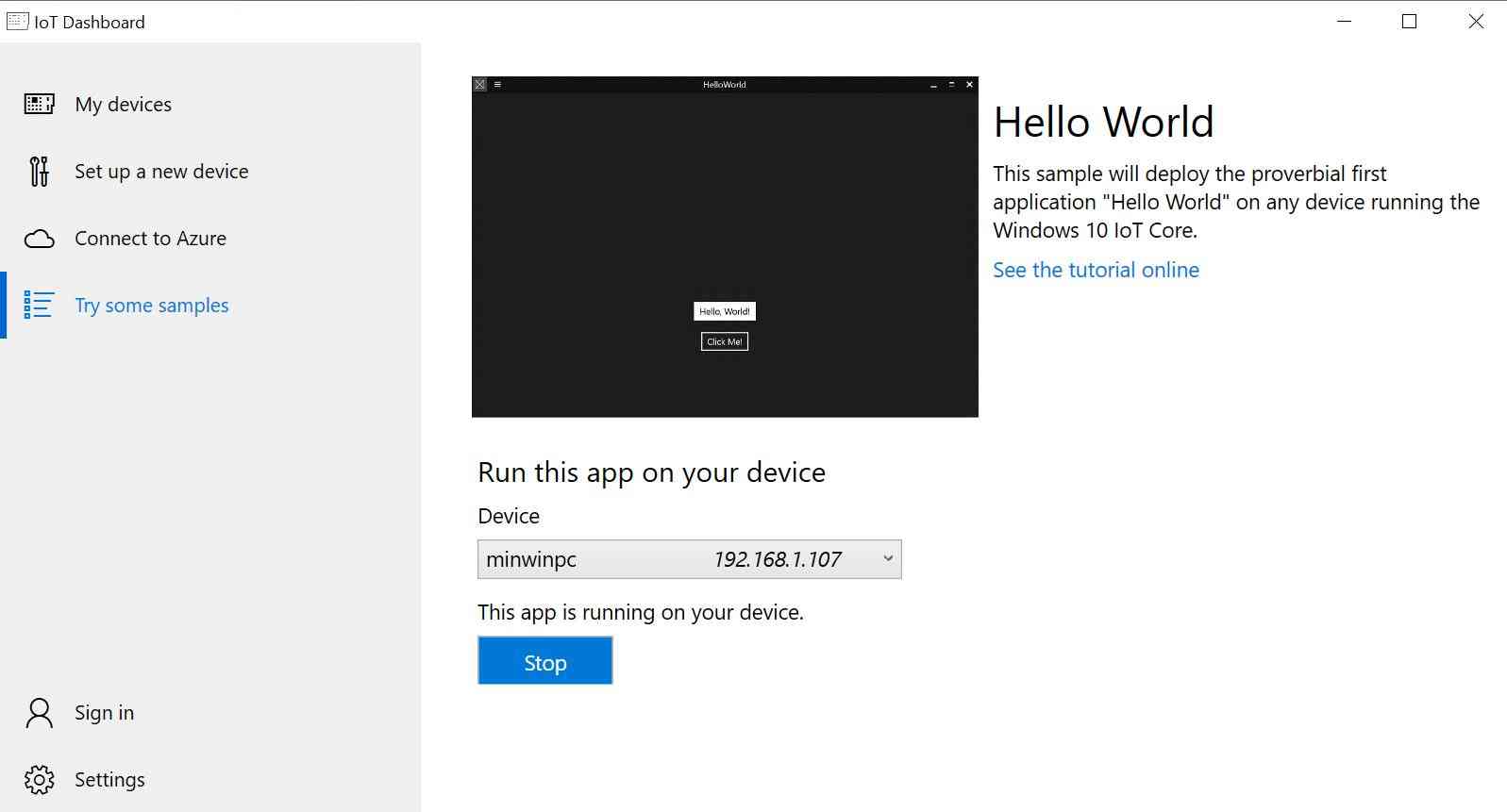This screenshot has height=812, width=1507.
Task: Click the Sign in person icon
Action: pyautogui.click(x=39, y=713)
